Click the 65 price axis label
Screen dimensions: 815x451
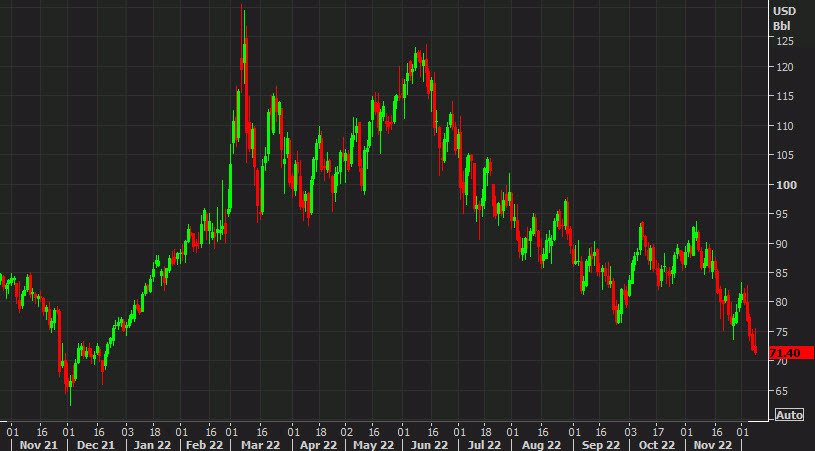tap(781, 389)
